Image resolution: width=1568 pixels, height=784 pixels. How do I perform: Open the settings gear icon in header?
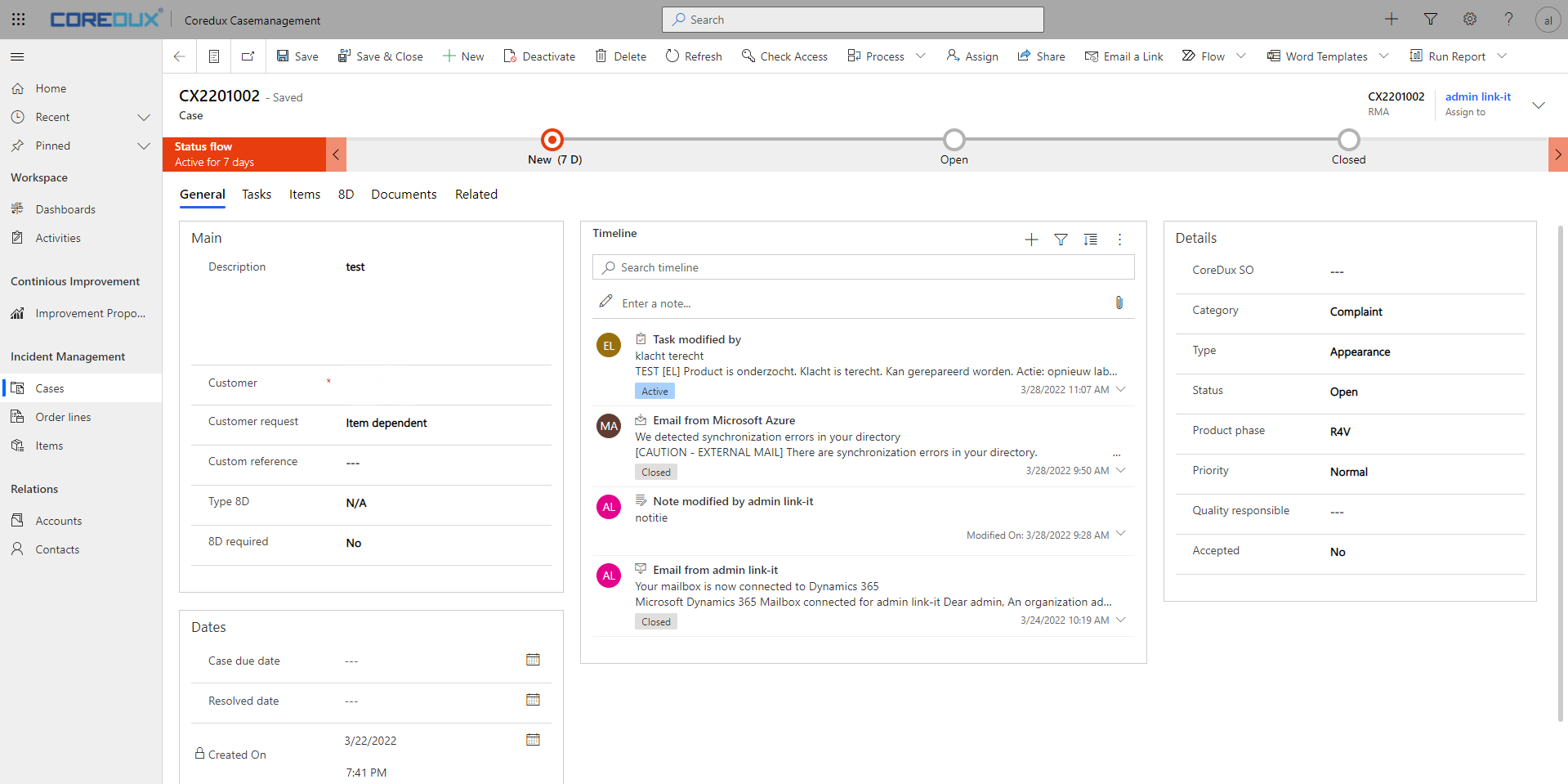pos(1469,20)
